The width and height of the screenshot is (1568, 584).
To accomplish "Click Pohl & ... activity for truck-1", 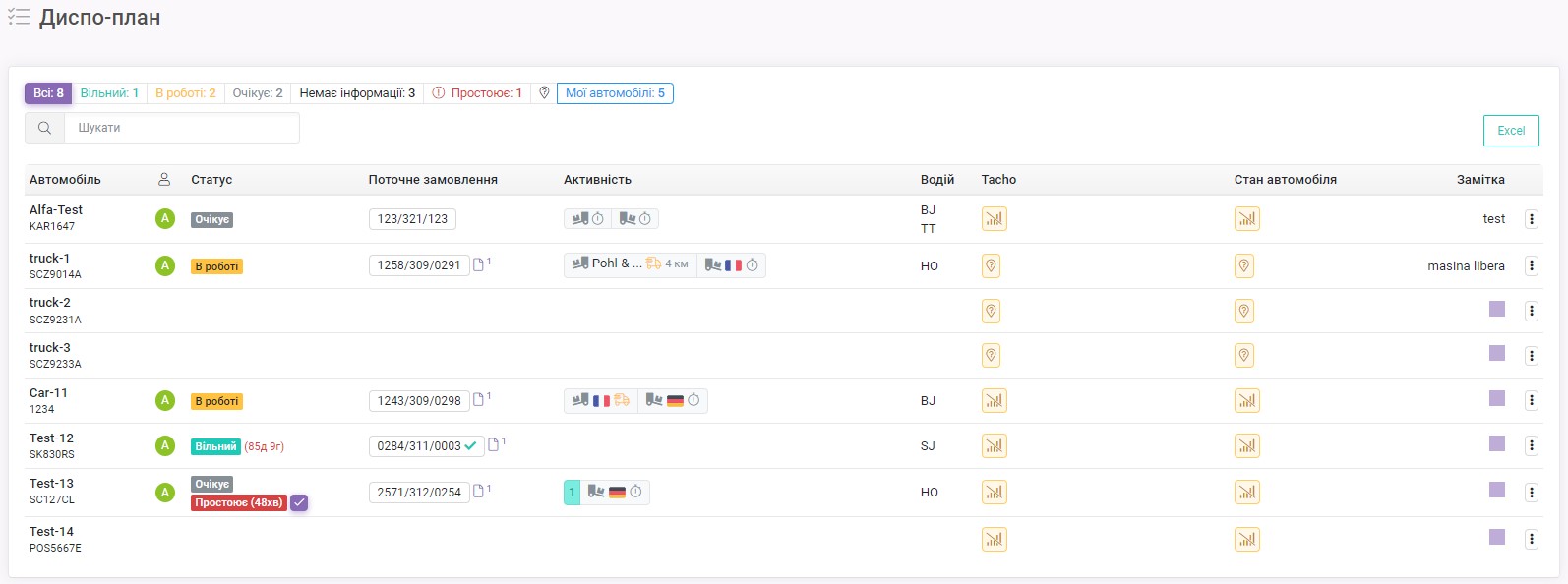I will tap(631, 264).
